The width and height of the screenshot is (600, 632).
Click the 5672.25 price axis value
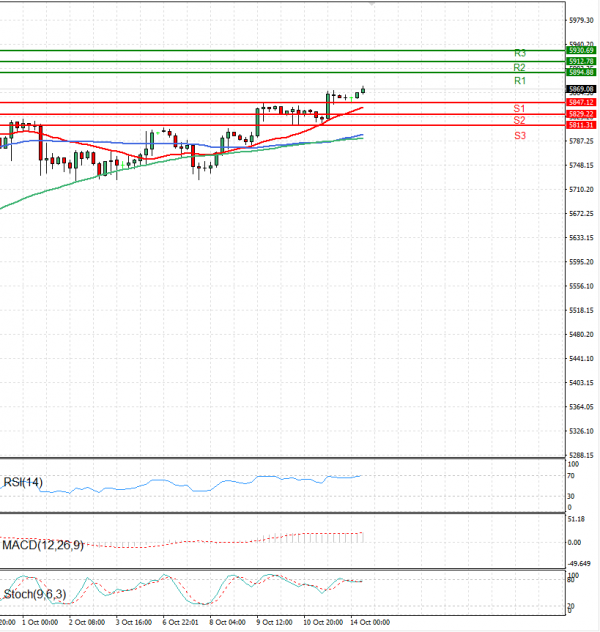[581, 214]
